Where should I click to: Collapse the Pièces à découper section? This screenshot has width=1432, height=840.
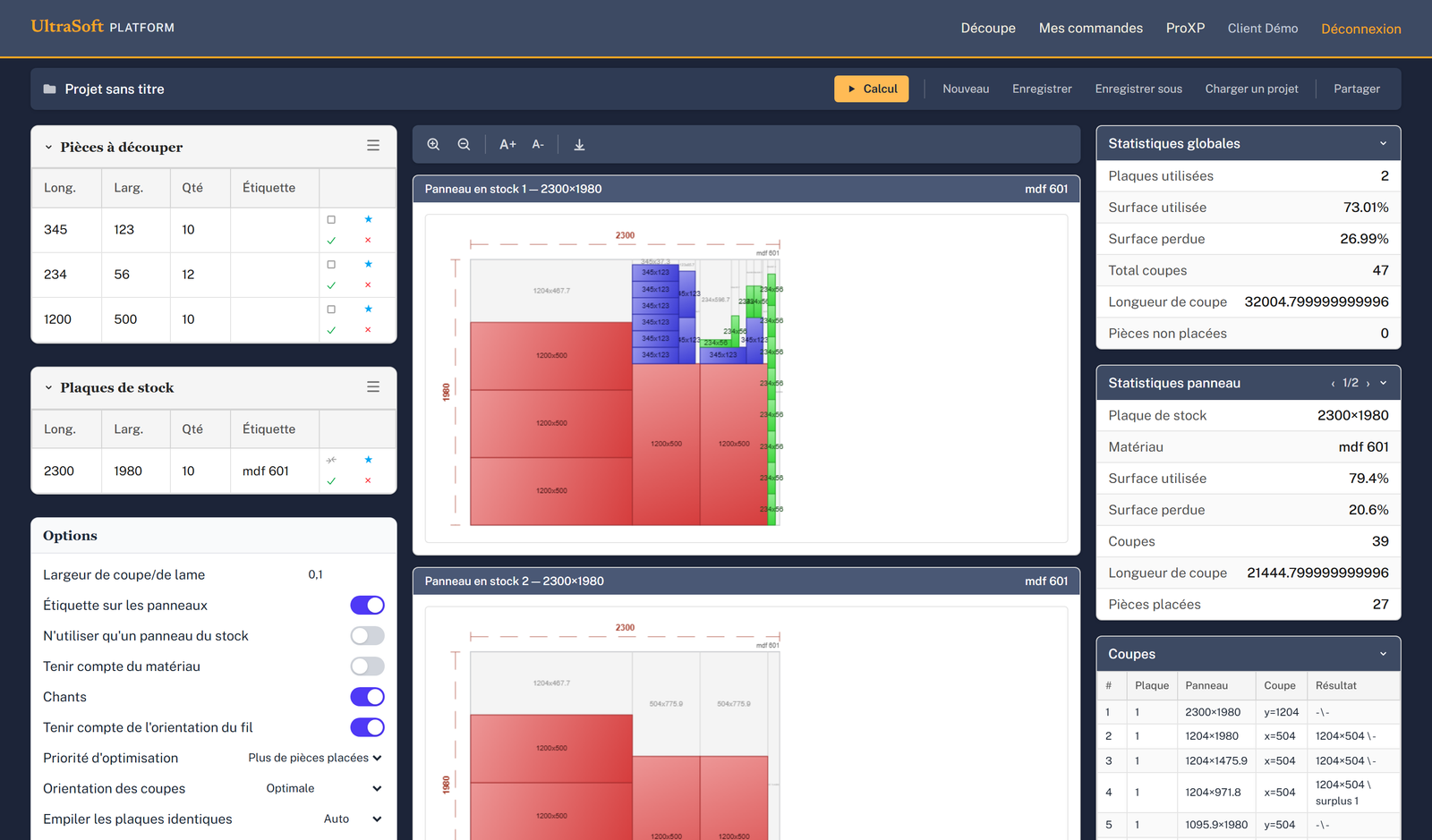click(x=48, y=148)
